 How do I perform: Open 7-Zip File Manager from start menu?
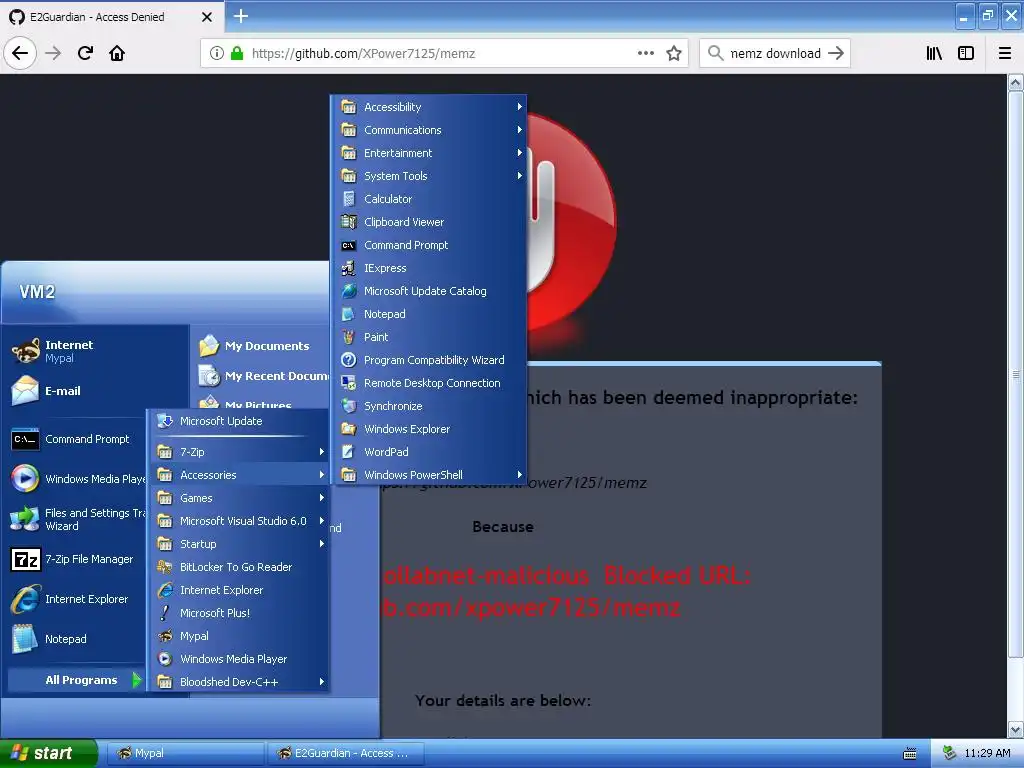click(x=77, y=559)
